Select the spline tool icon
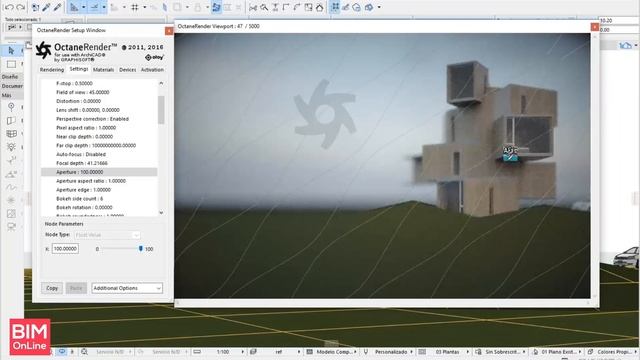 (11, 187)
